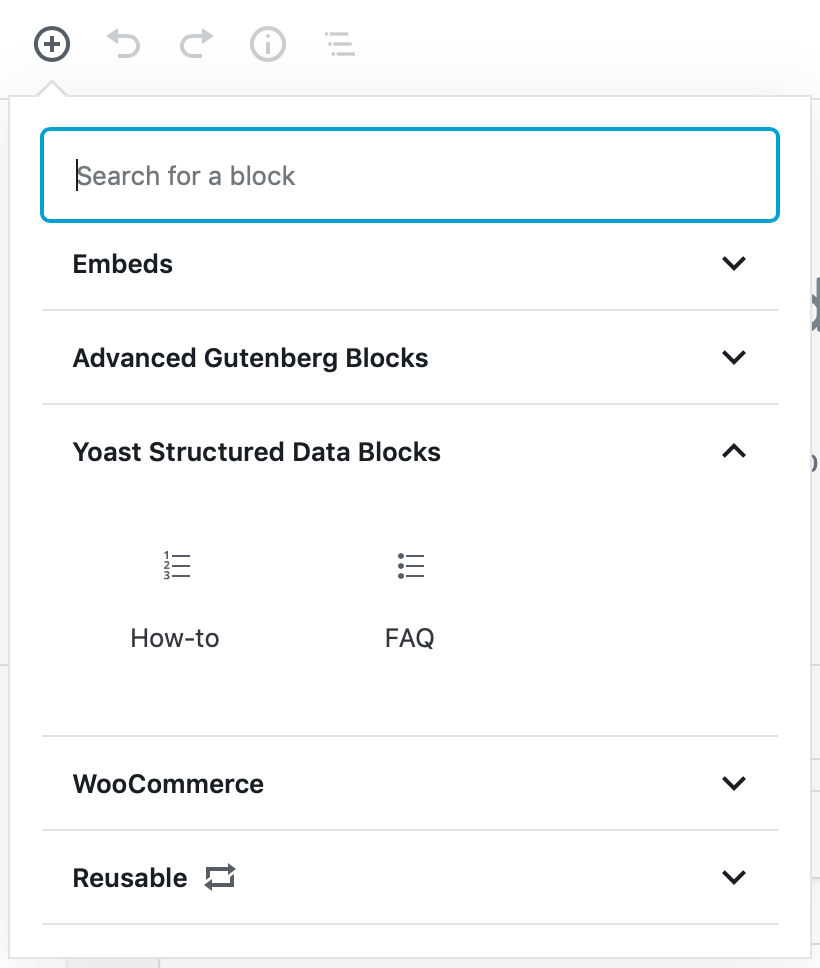Click the WooCommerce category heading
This screenshot has width=820, height=968.
[x=168, y=784]
